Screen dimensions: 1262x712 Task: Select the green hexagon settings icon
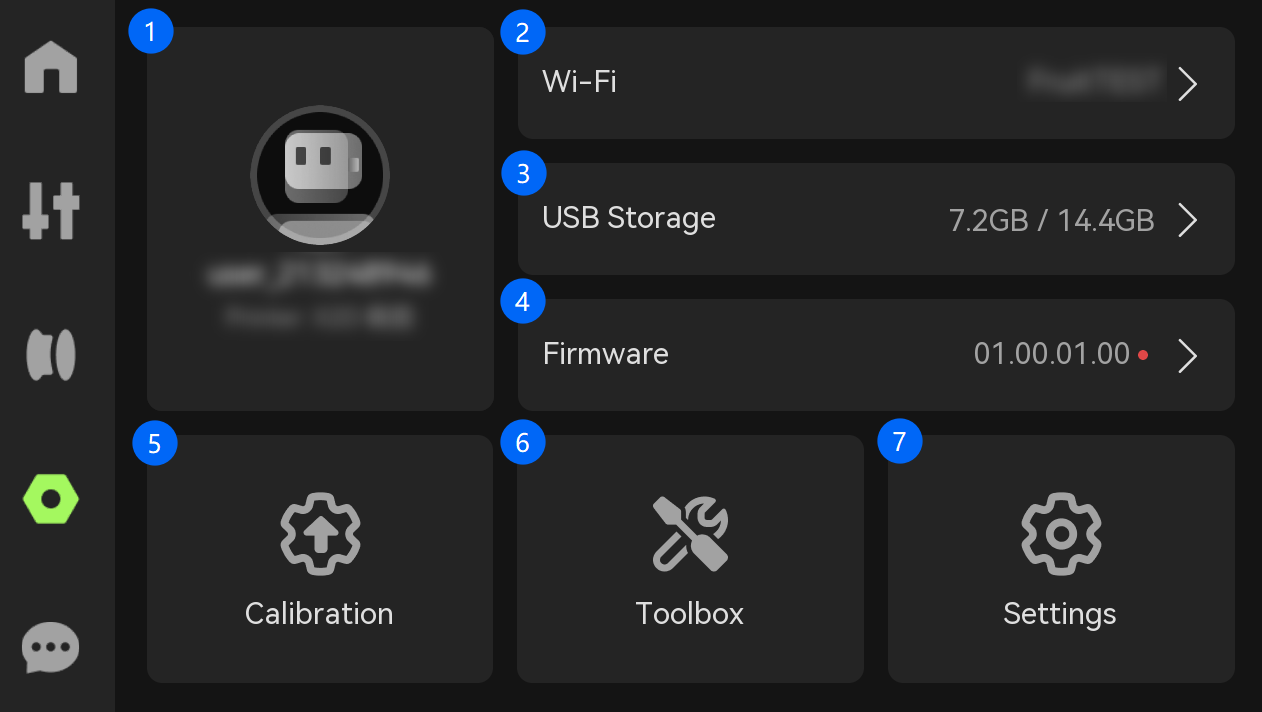51,498
